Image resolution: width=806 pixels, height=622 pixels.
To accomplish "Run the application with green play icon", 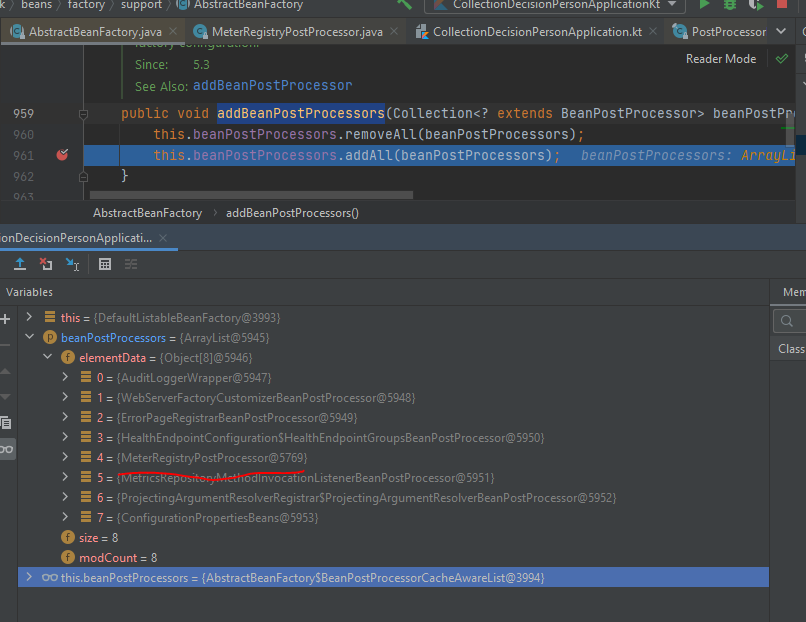I will coord(704,4).
